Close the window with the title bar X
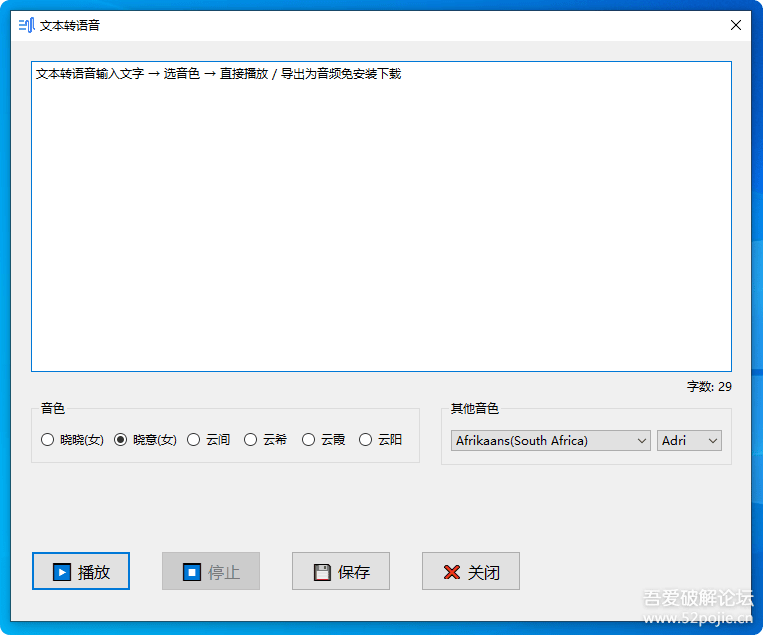 pos(736,25)
